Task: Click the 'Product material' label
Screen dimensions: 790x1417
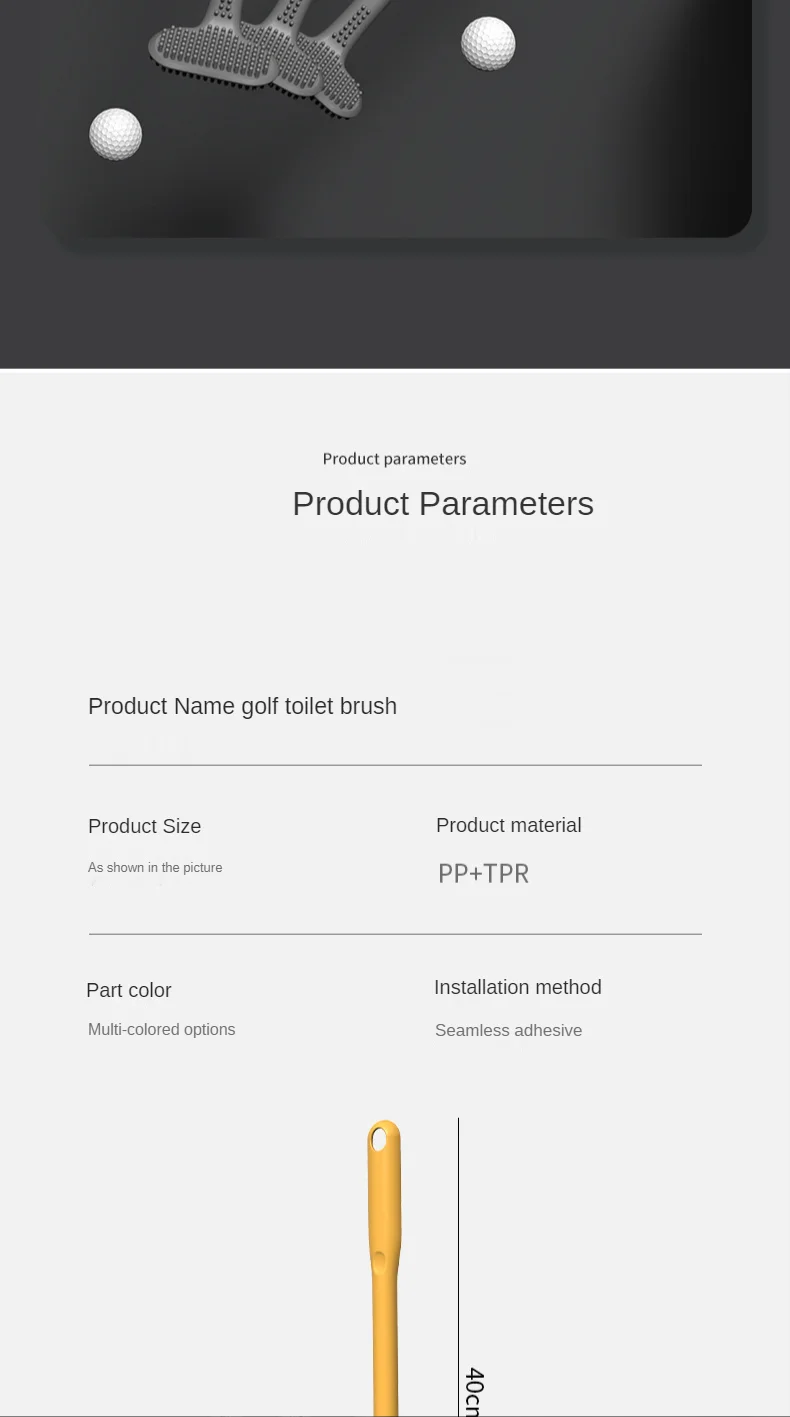Action: click(x=508, y=825)
